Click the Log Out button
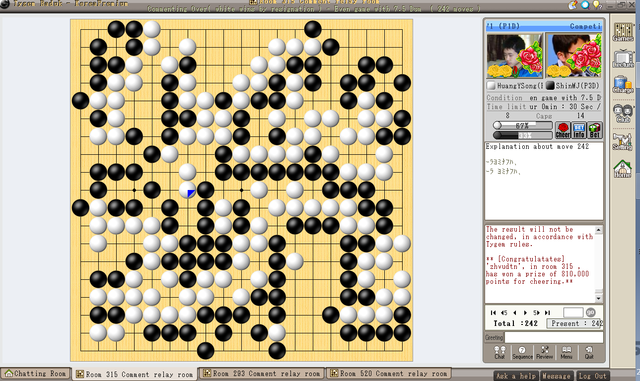The image size is (640, 381). click(592, 376)
